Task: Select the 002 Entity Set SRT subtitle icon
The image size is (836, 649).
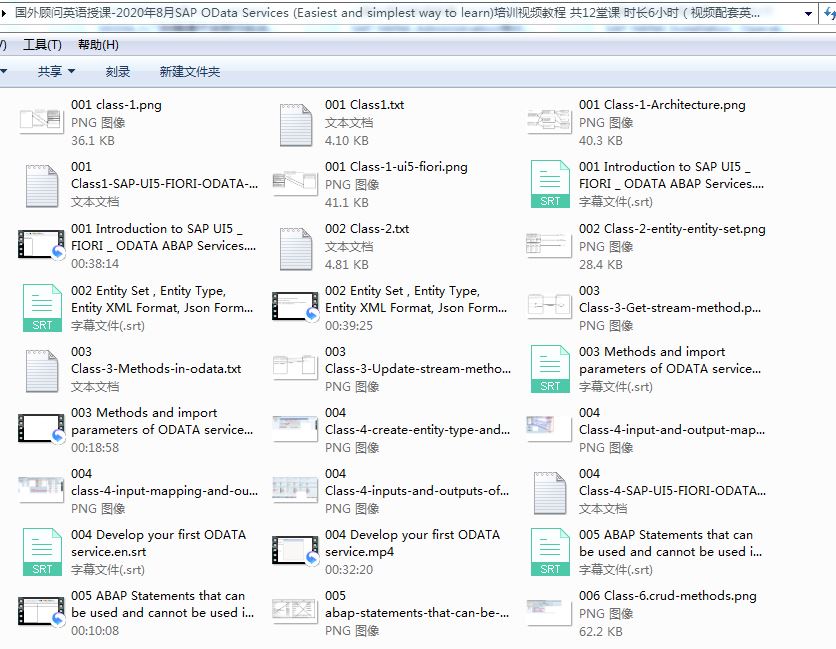Action: coord(42,308)
